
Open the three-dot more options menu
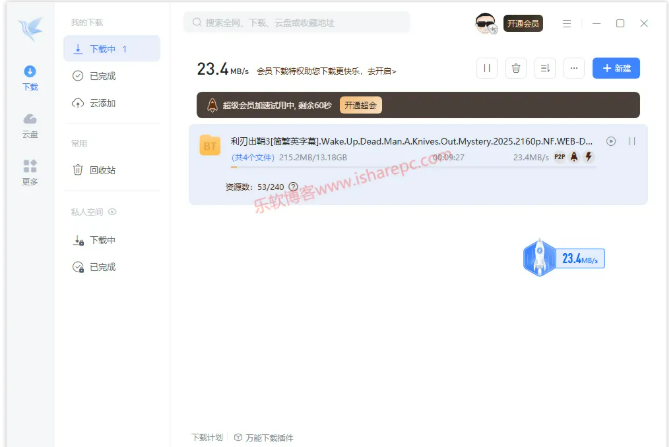(x=574, y=68)
